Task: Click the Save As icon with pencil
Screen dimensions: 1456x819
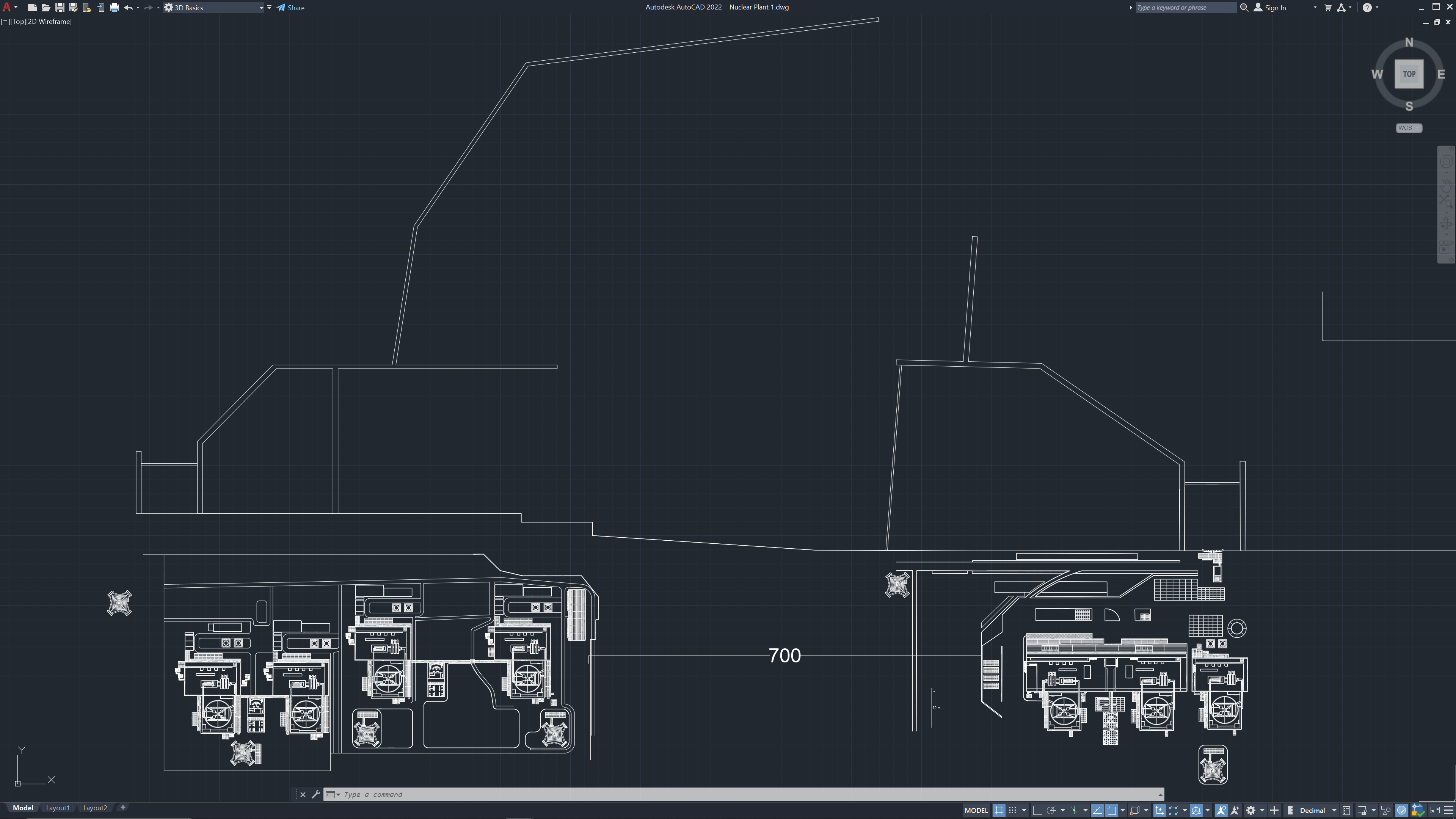Action: click(73, 7)
